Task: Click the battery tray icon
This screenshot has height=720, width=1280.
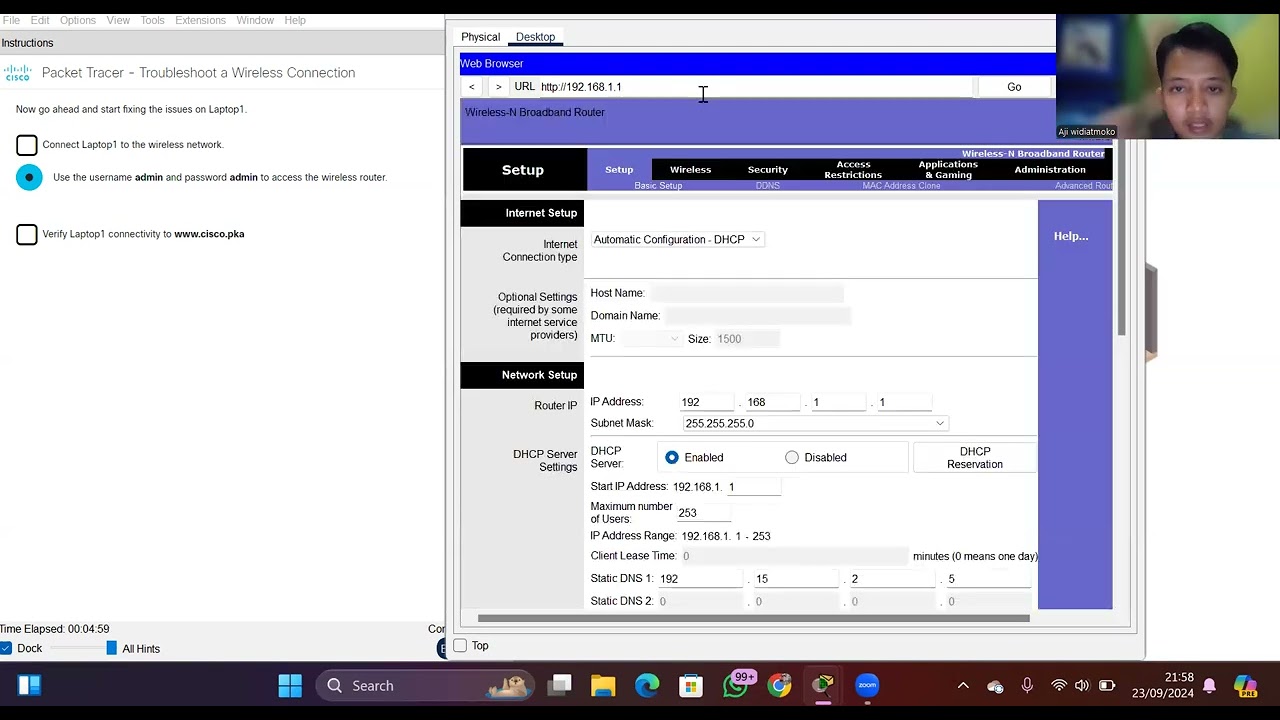Action: click(x=1107, y=686)
